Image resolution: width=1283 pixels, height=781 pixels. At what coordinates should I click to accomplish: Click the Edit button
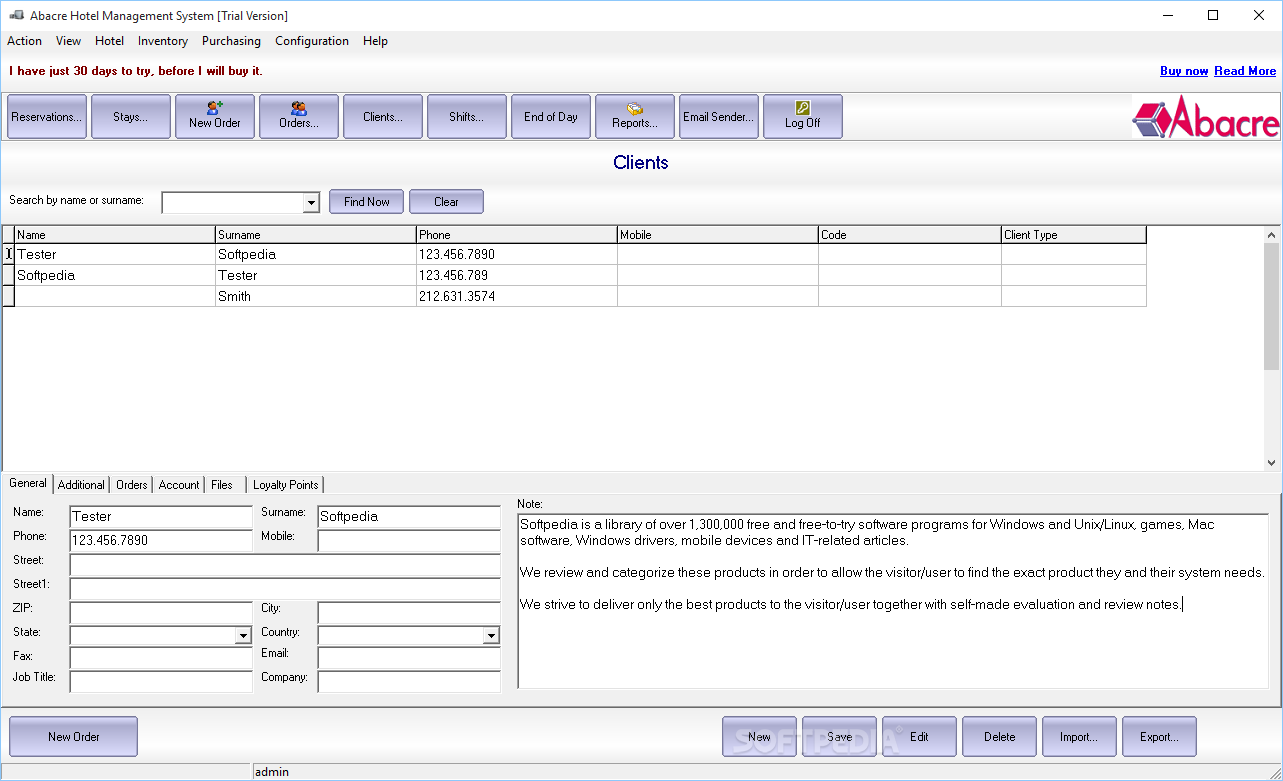click(920, 737)
